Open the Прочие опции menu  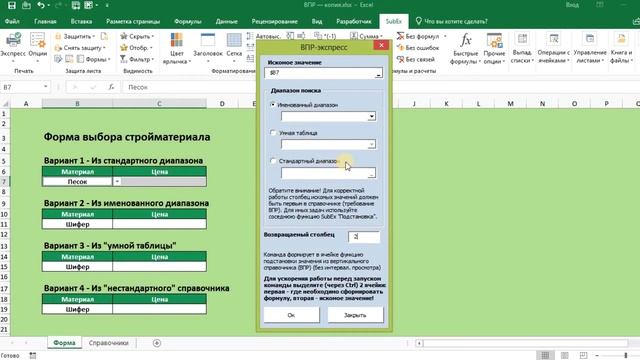click(x=494, y=48)
